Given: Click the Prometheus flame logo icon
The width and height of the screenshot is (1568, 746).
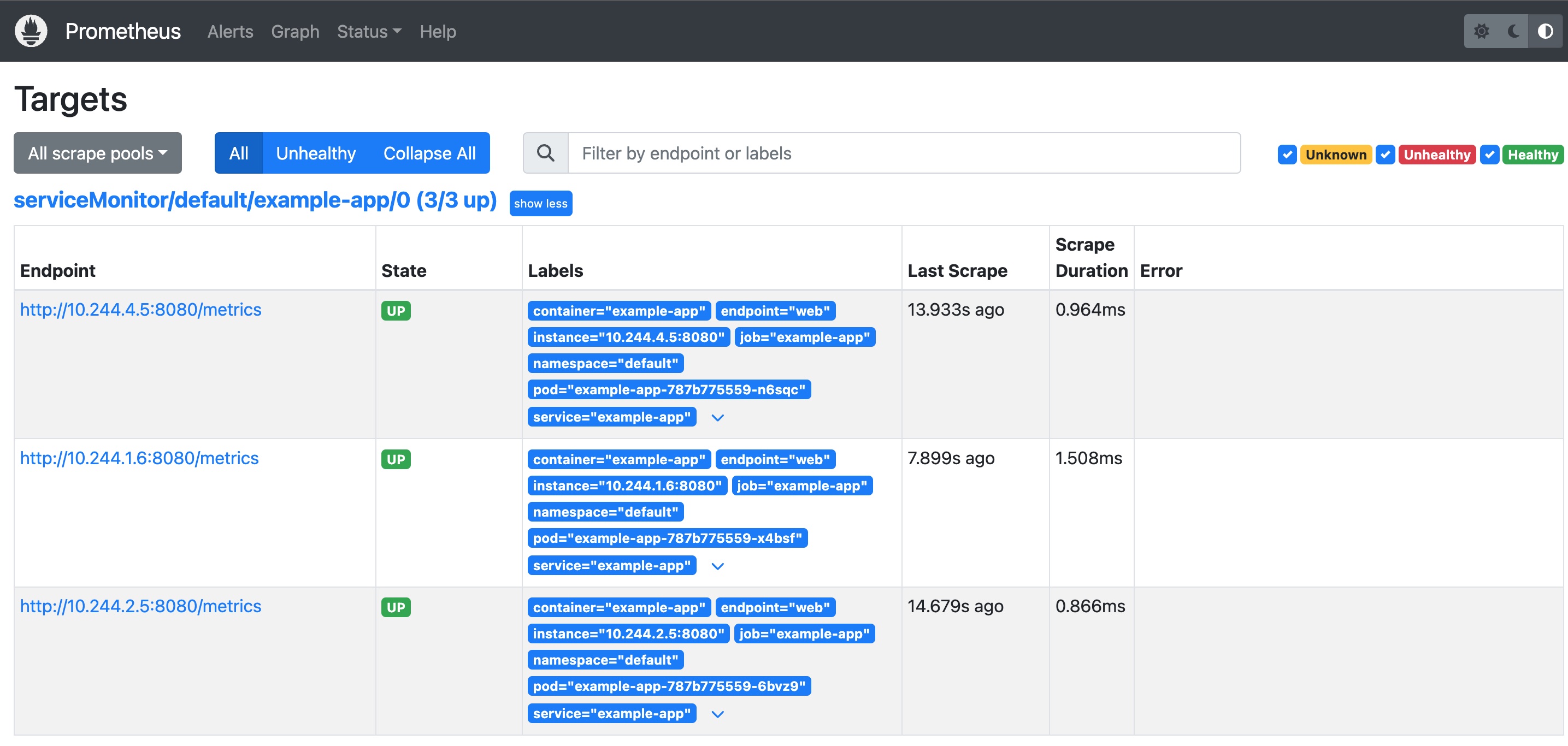Looking at the screenshot, I should pos(31,31).
